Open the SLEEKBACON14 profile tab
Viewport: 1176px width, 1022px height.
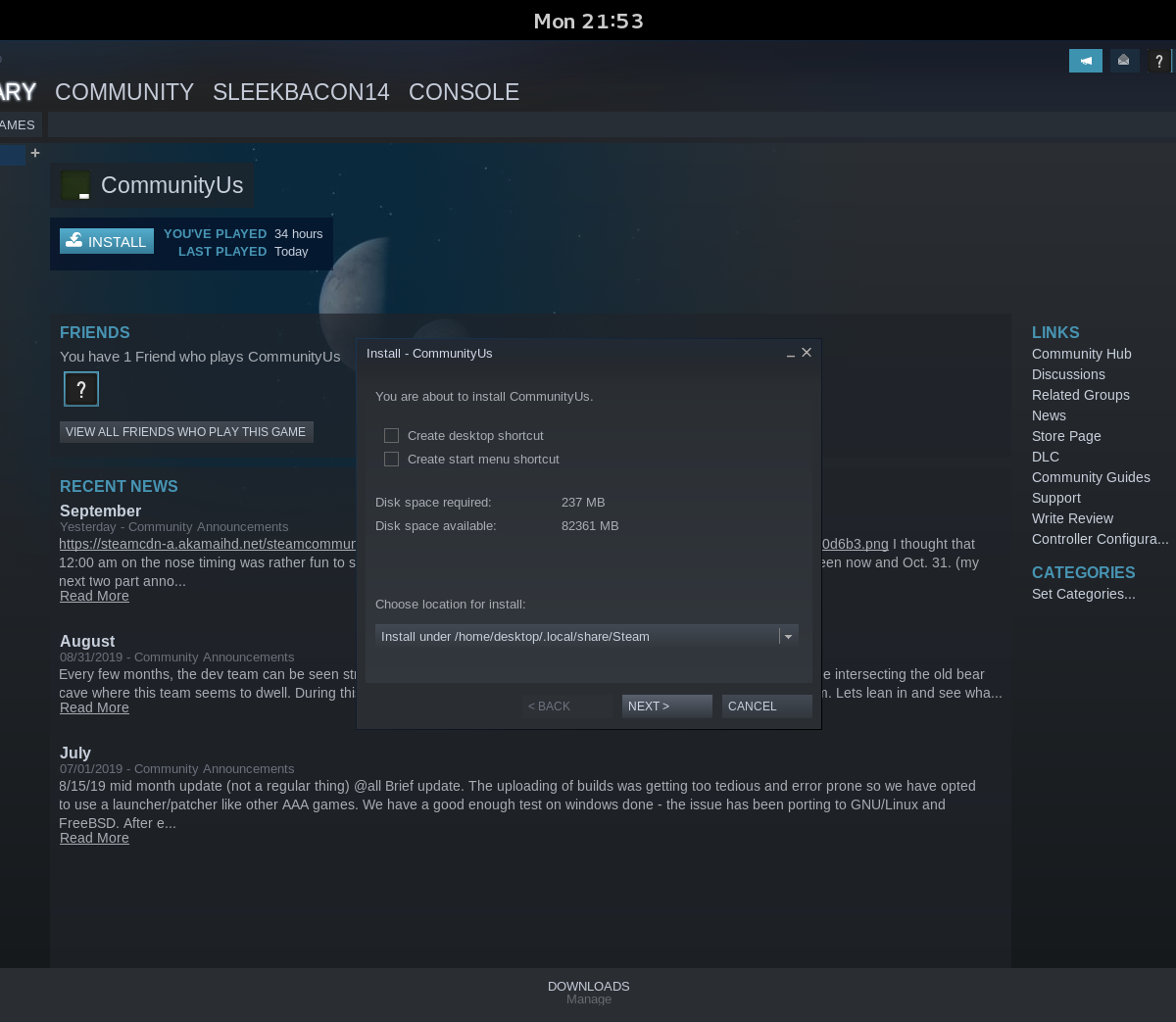click(301, 92)
